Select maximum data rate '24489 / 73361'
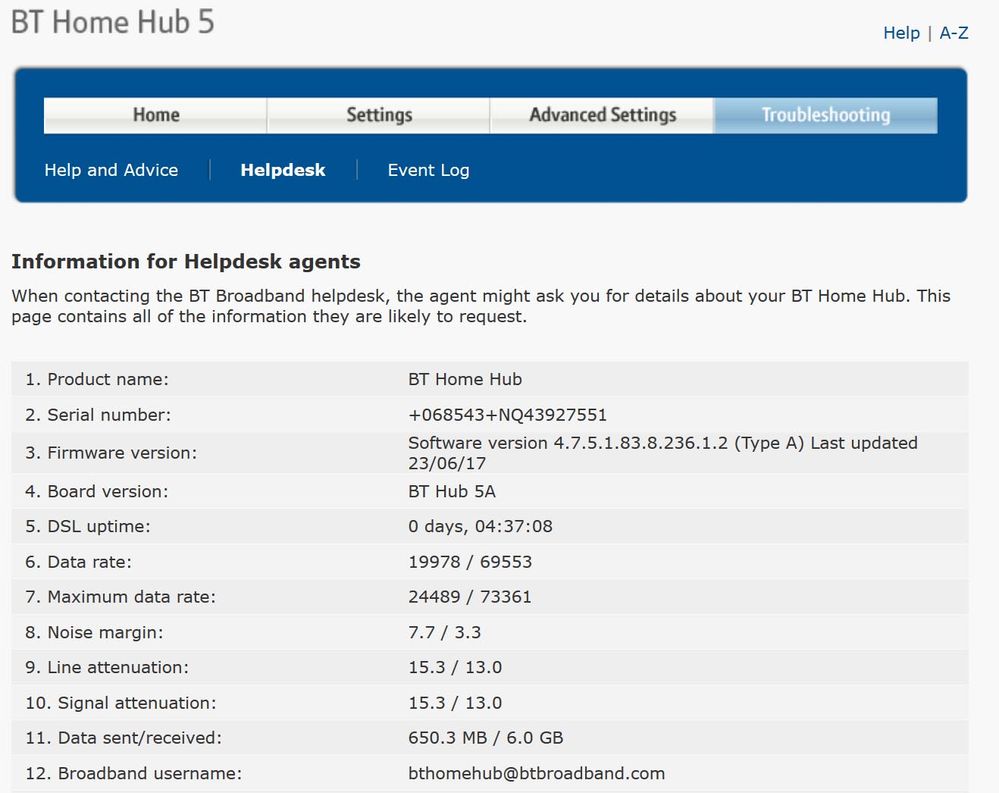This screenshot has width=999, height=793. point(470,597)
